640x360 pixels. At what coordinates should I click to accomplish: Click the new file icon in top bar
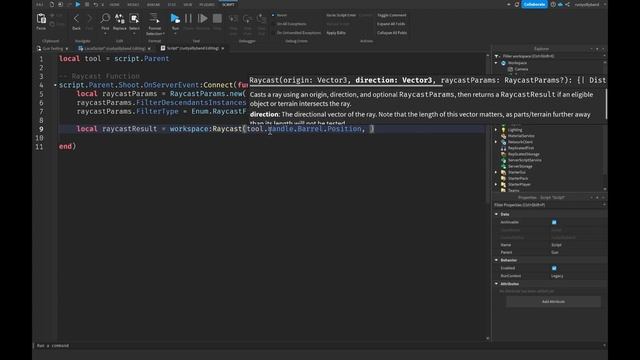point(52,4)
